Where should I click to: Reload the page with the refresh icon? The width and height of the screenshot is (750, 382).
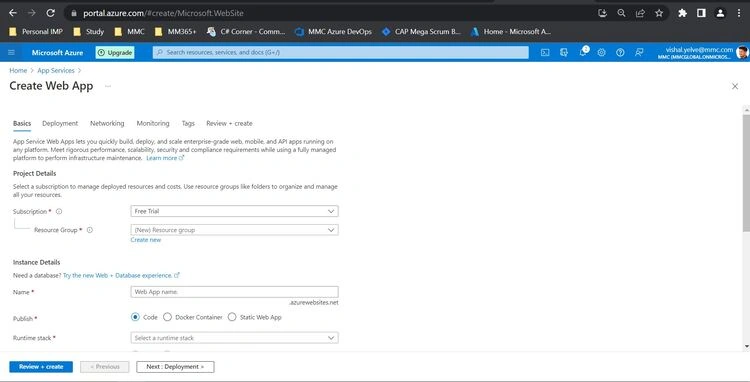[51, 13]
